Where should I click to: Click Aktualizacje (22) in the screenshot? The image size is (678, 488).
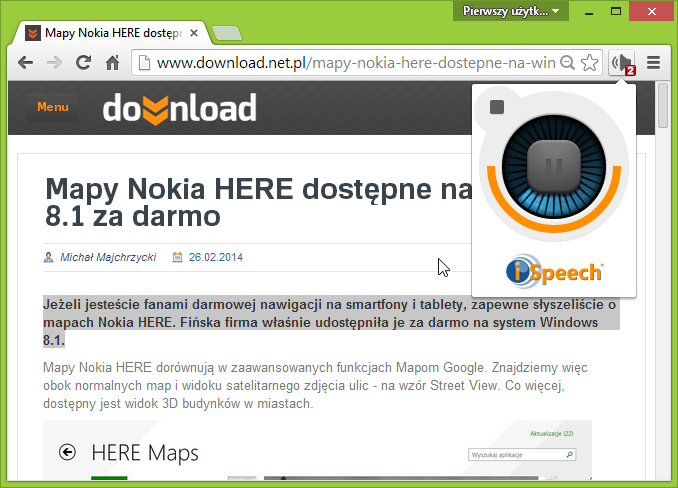(x=552, y=434)
